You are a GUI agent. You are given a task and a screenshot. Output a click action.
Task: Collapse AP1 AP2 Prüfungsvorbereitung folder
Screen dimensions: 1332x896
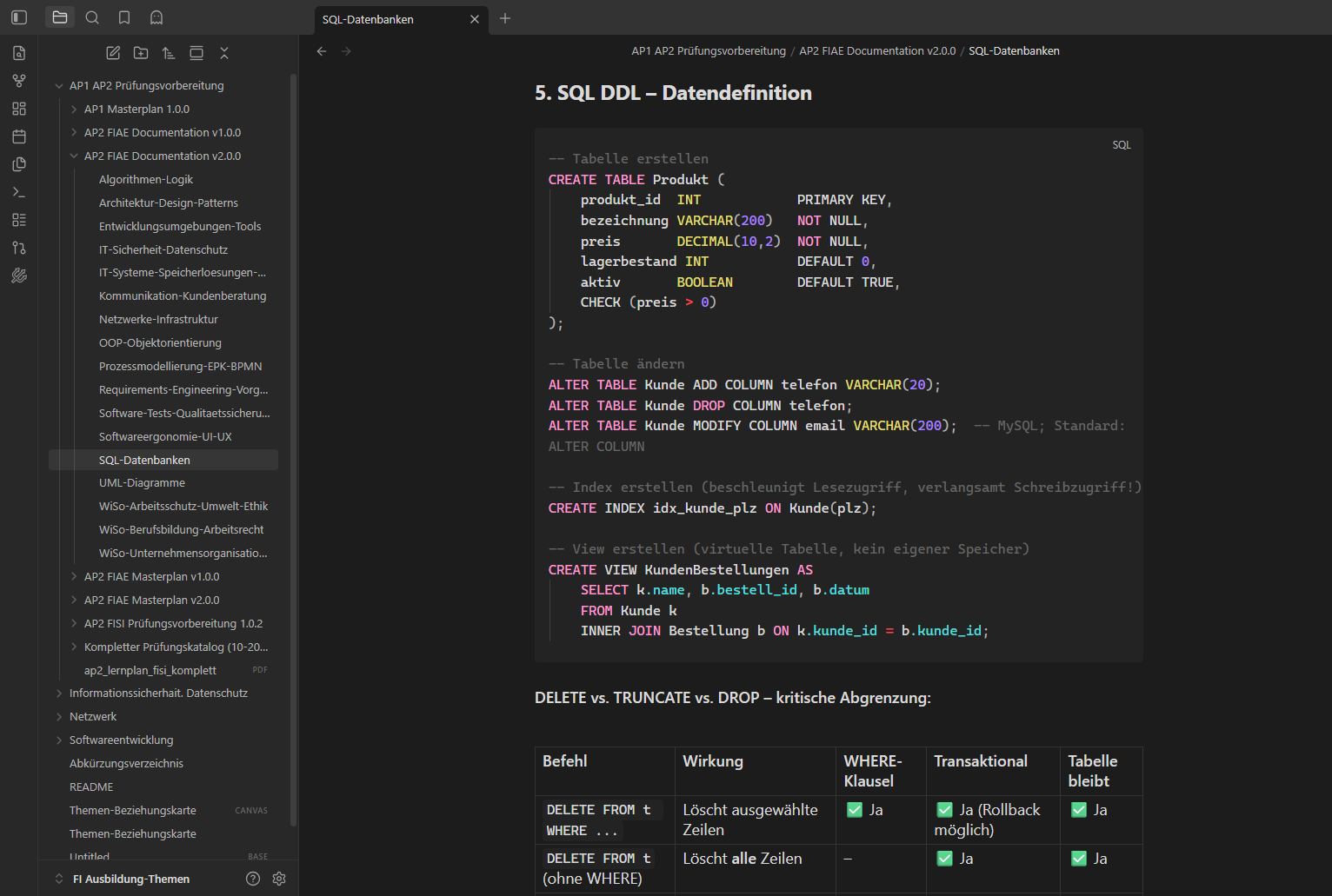tap(59, 85)
